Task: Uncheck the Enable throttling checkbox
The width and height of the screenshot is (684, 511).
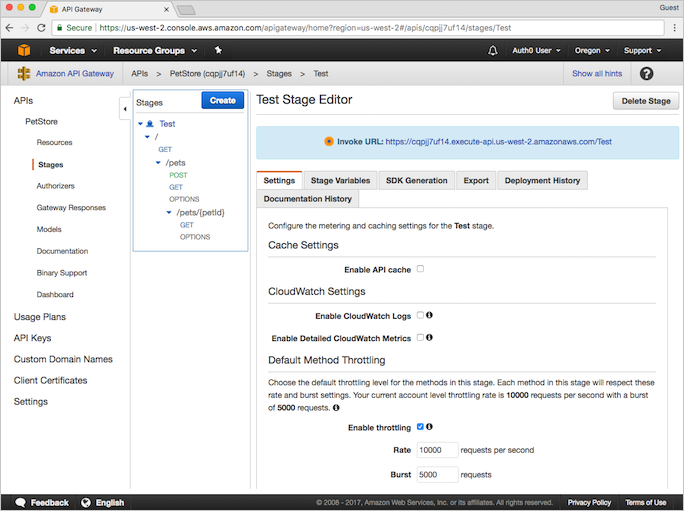Action: 420,427
